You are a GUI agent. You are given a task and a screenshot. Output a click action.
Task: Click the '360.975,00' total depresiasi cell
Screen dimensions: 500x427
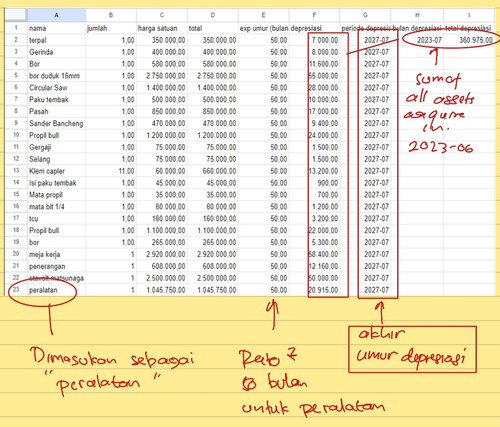click(x=469, y=40)
